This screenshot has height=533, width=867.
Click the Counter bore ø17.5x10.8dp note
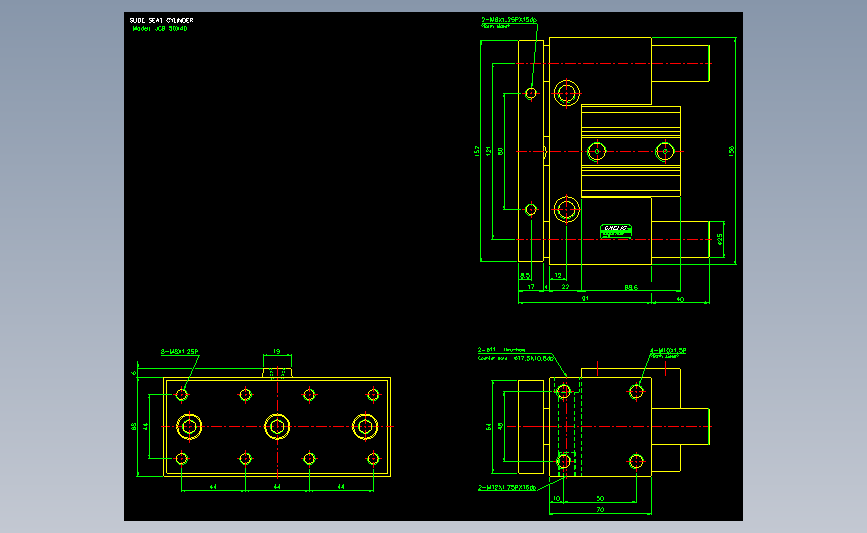click(515, 358)
